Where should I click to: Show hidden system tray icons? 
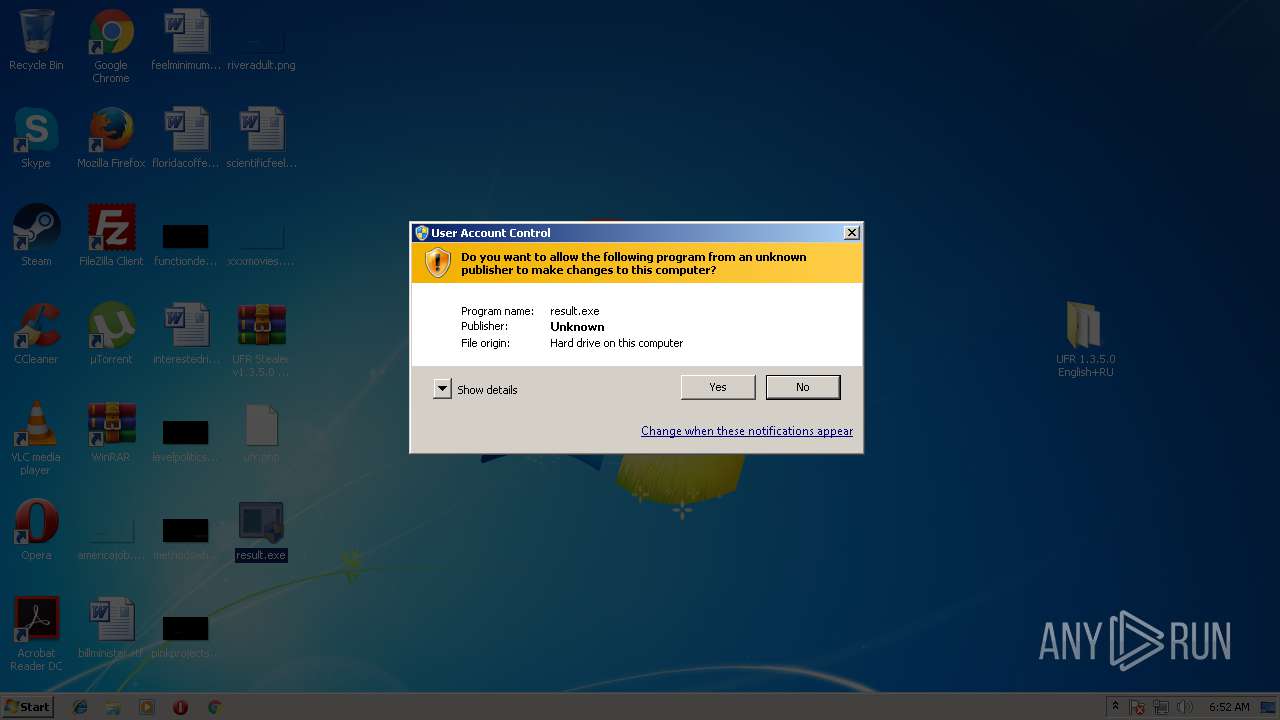1115,707
